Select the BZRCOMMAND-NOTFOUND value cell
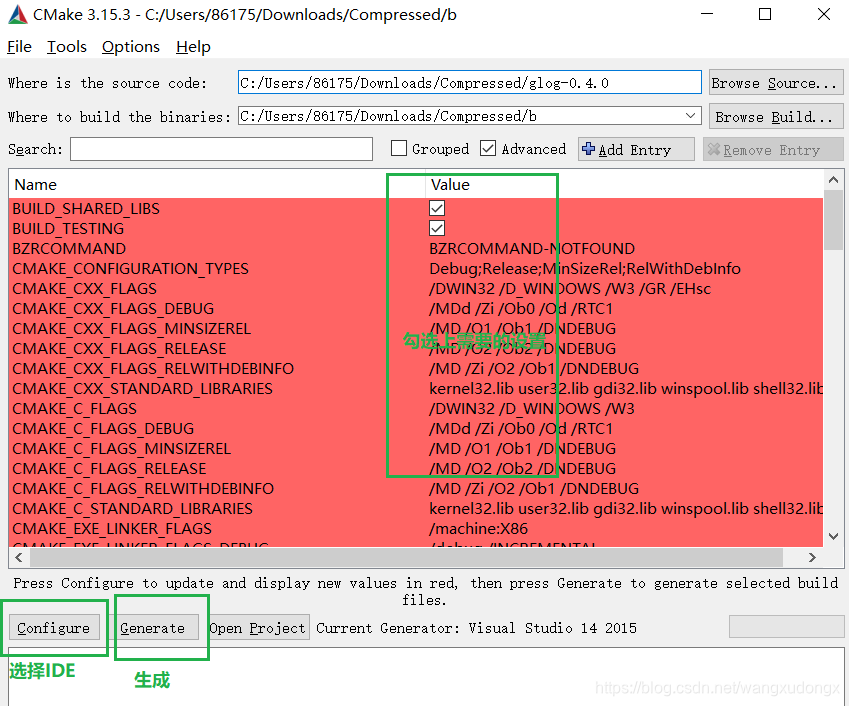 point(532,249)
